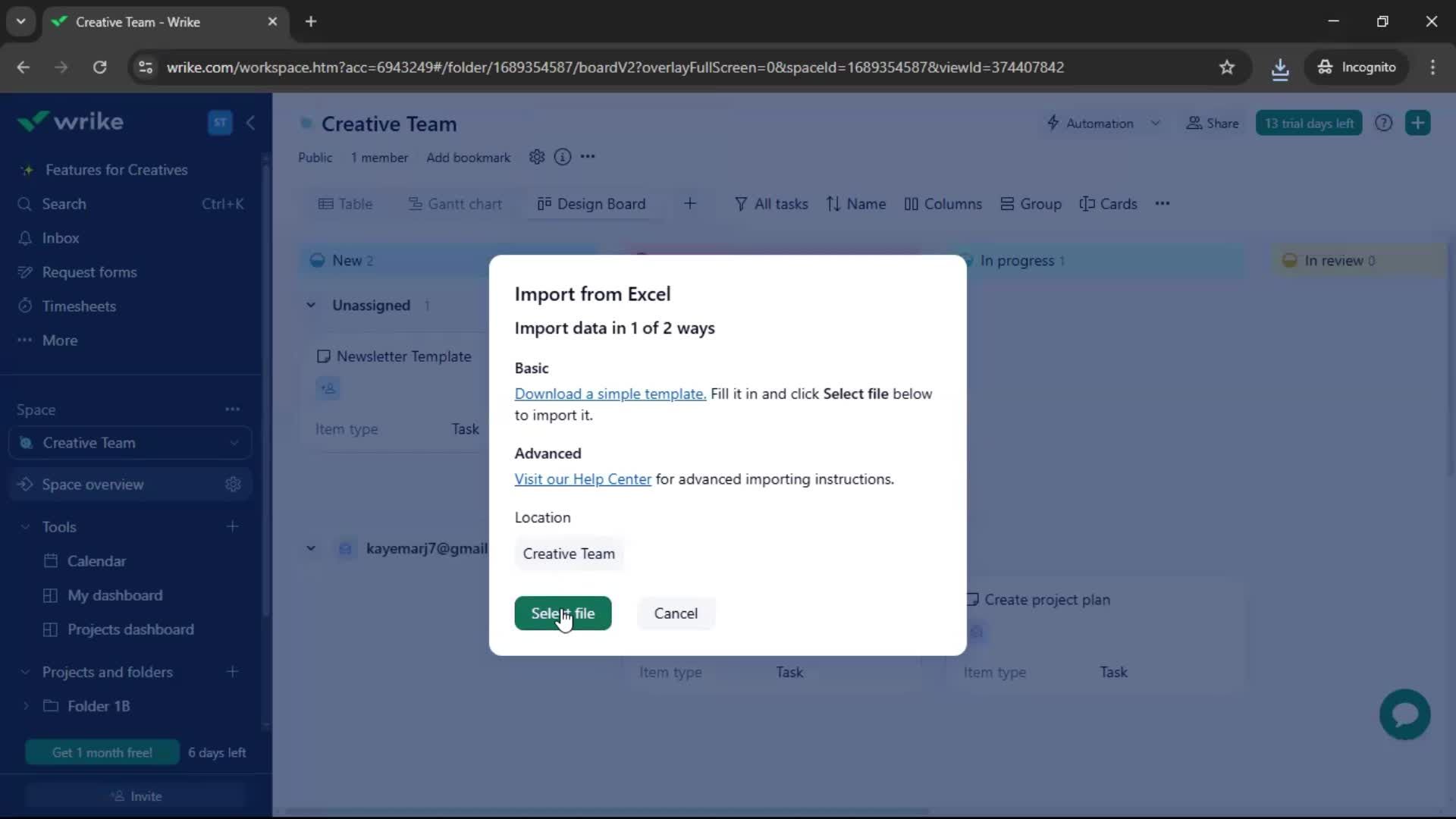
Task: Open Calendar tool
Action: 96,561
